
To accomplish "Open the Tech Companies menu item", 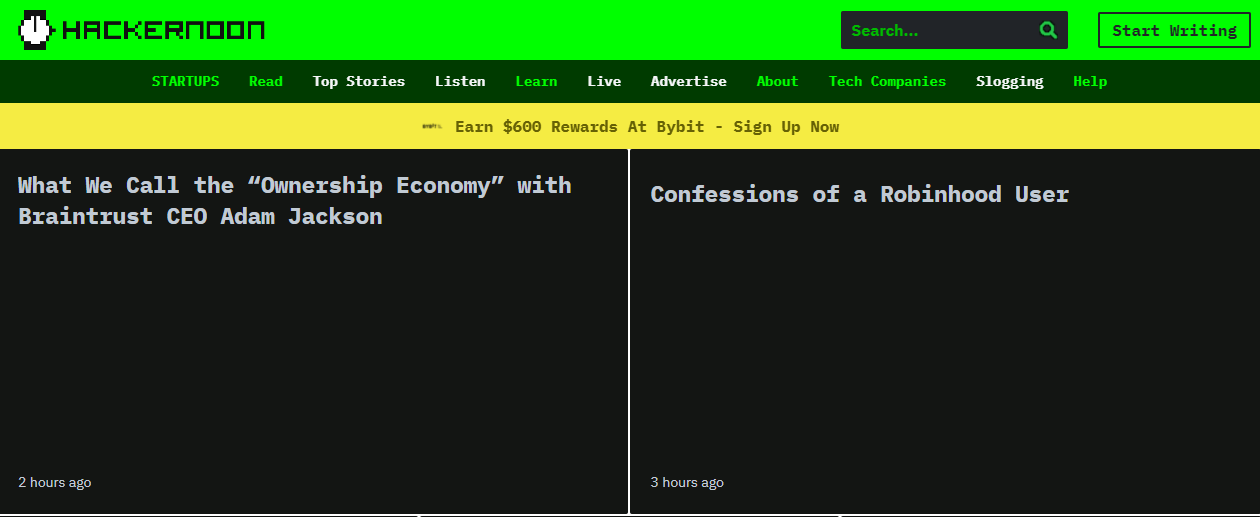I will coord(887,81).
